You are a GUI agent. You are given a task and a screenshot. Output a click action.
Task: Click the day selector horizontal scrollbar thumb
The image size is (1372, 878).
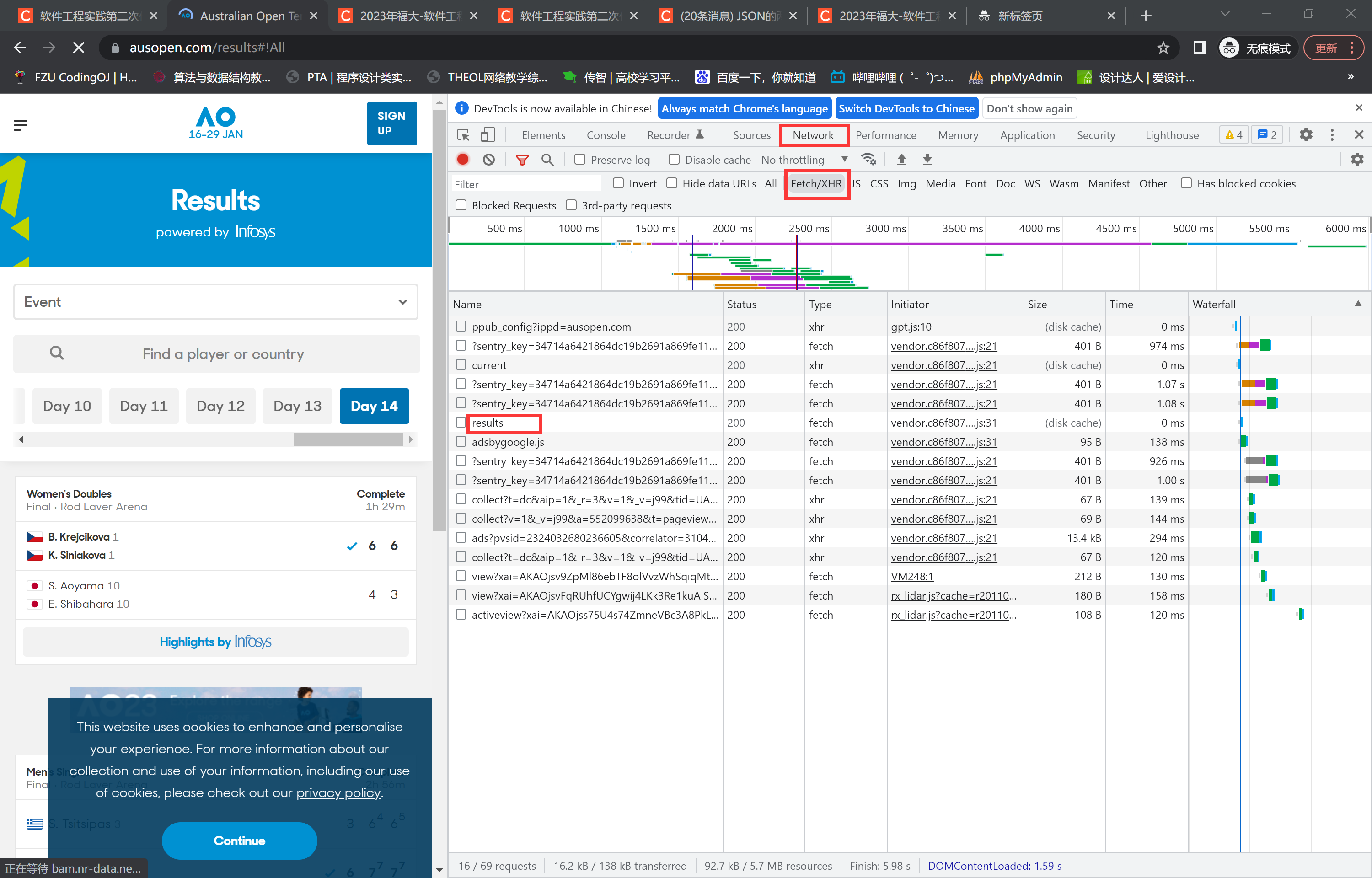[x=348, y=439]
